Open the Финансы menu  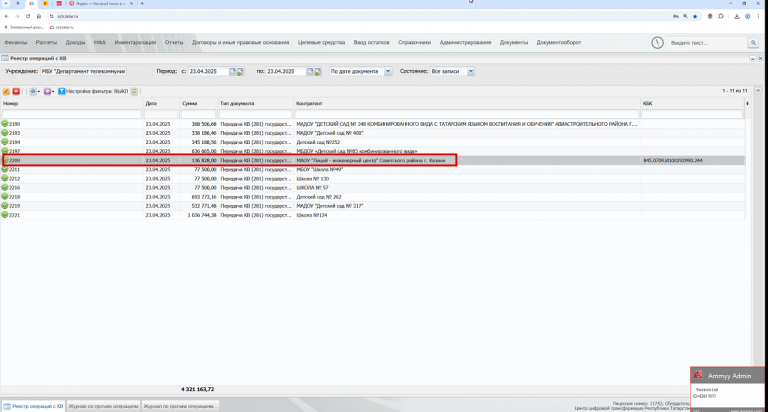pyautogui.click(x=16, y=43)
